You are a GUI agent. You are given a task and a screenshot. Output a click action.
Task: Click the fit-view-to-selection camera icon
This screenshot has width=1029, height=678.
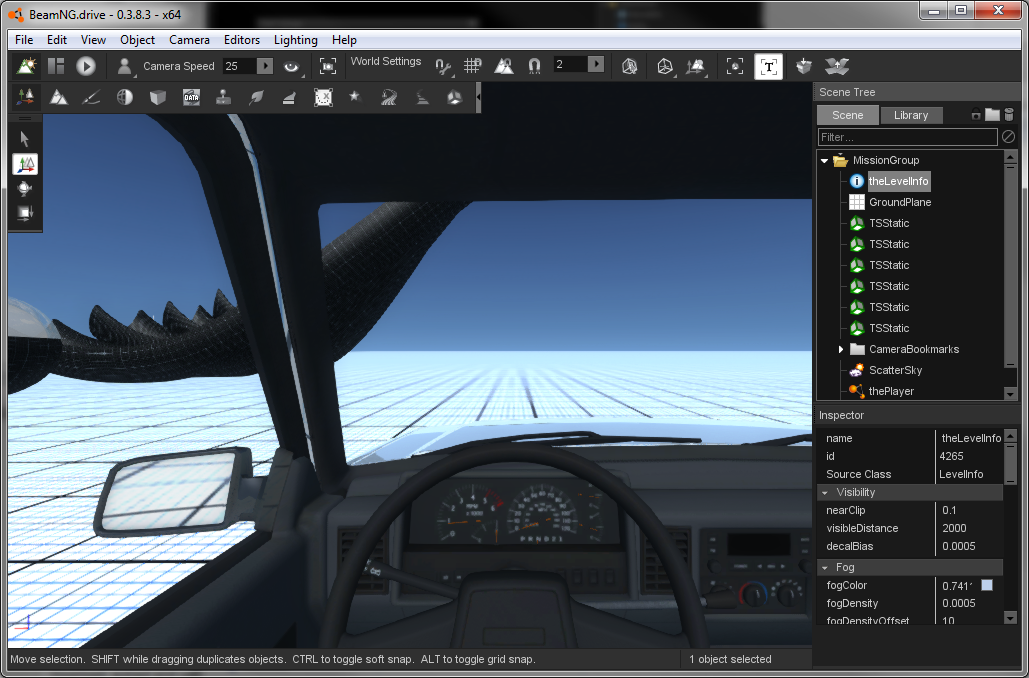[327, 66]
